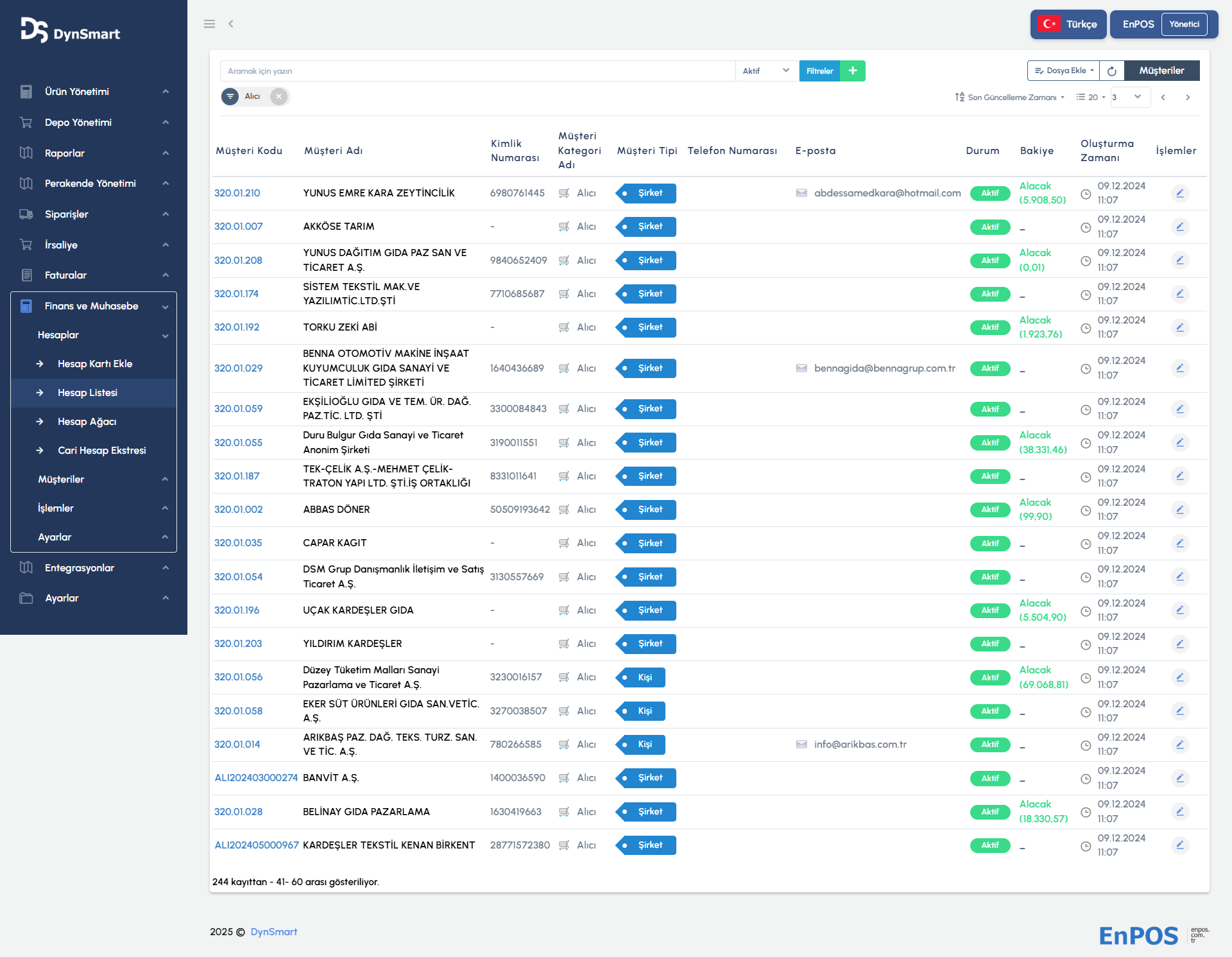The width and height of the screenshot is (1232, 957).
Task: Remove the Alıcı filter chip
Action: tap(278, 96)
